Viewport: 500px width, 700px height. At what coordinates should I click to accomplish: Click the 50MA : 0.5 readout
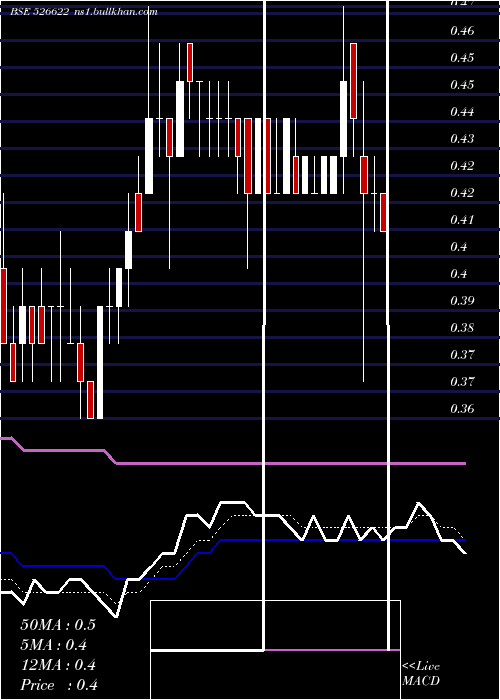[x=58, y=625]
